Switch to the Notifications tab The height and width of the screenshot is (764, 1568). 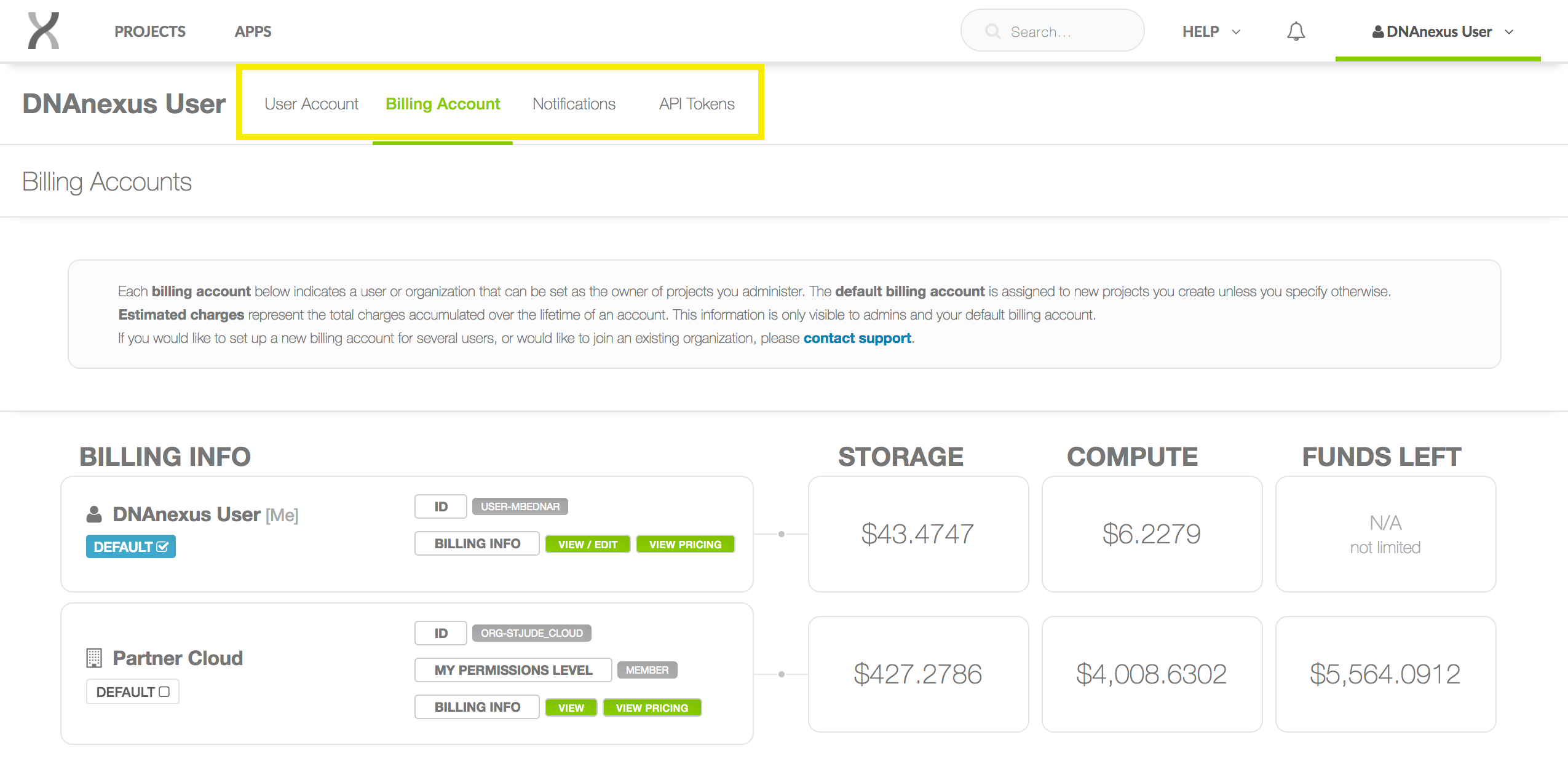pyautogui.click(x=574, y=104)
